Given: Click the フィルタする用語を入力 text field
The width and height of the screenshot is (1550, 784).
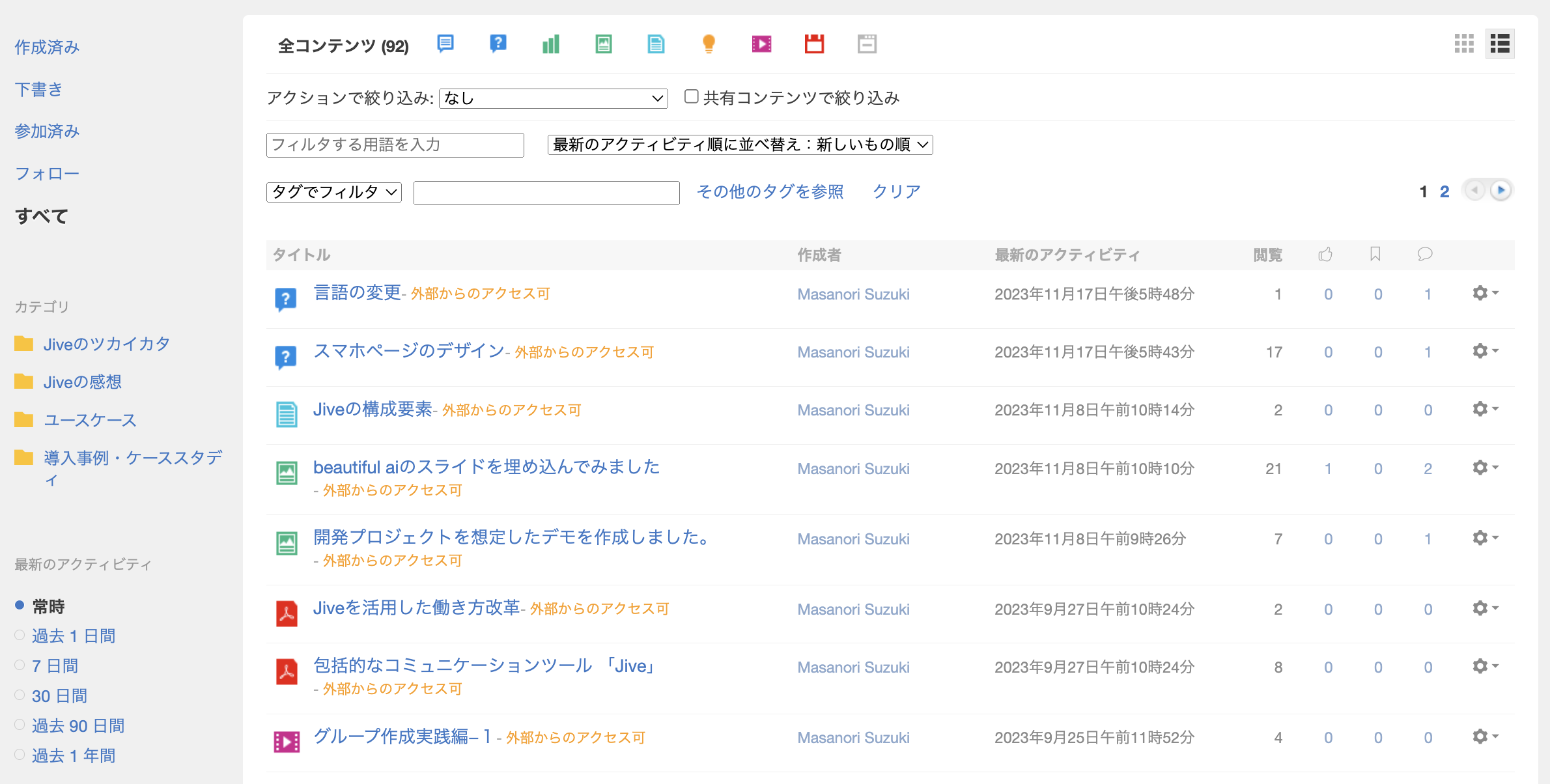Looking at the screenshot, I should pos(395,145).
